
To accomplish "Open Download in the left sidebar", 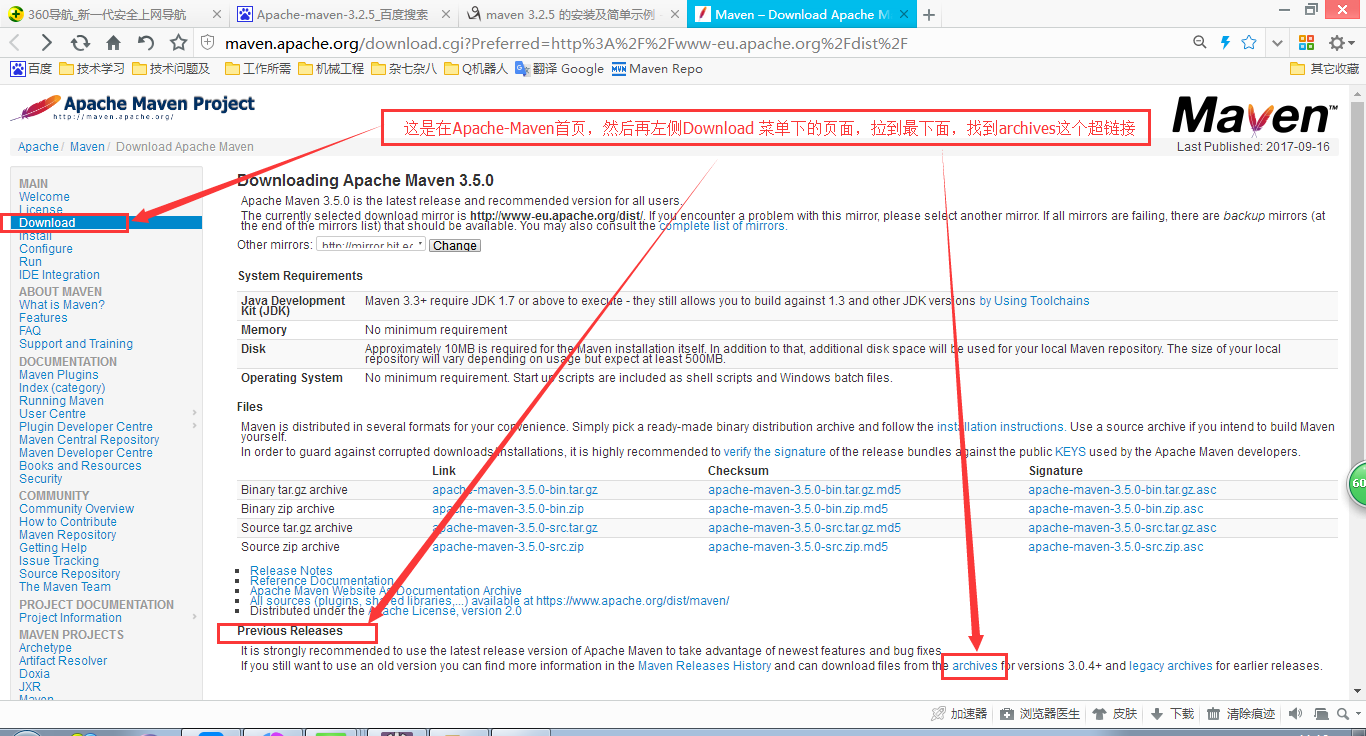I will click(x=47, y=222).
